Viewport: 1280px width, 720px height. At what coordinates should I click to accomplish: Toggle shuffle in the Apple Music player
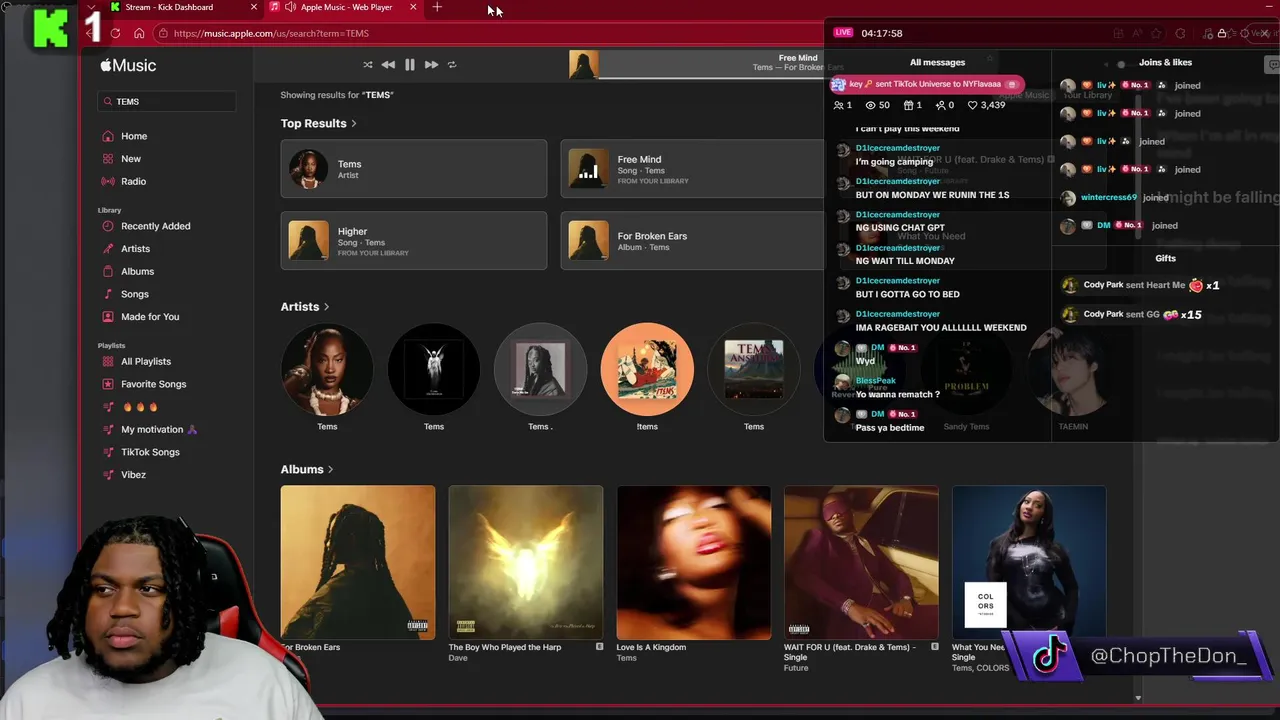tap(367, 65)
